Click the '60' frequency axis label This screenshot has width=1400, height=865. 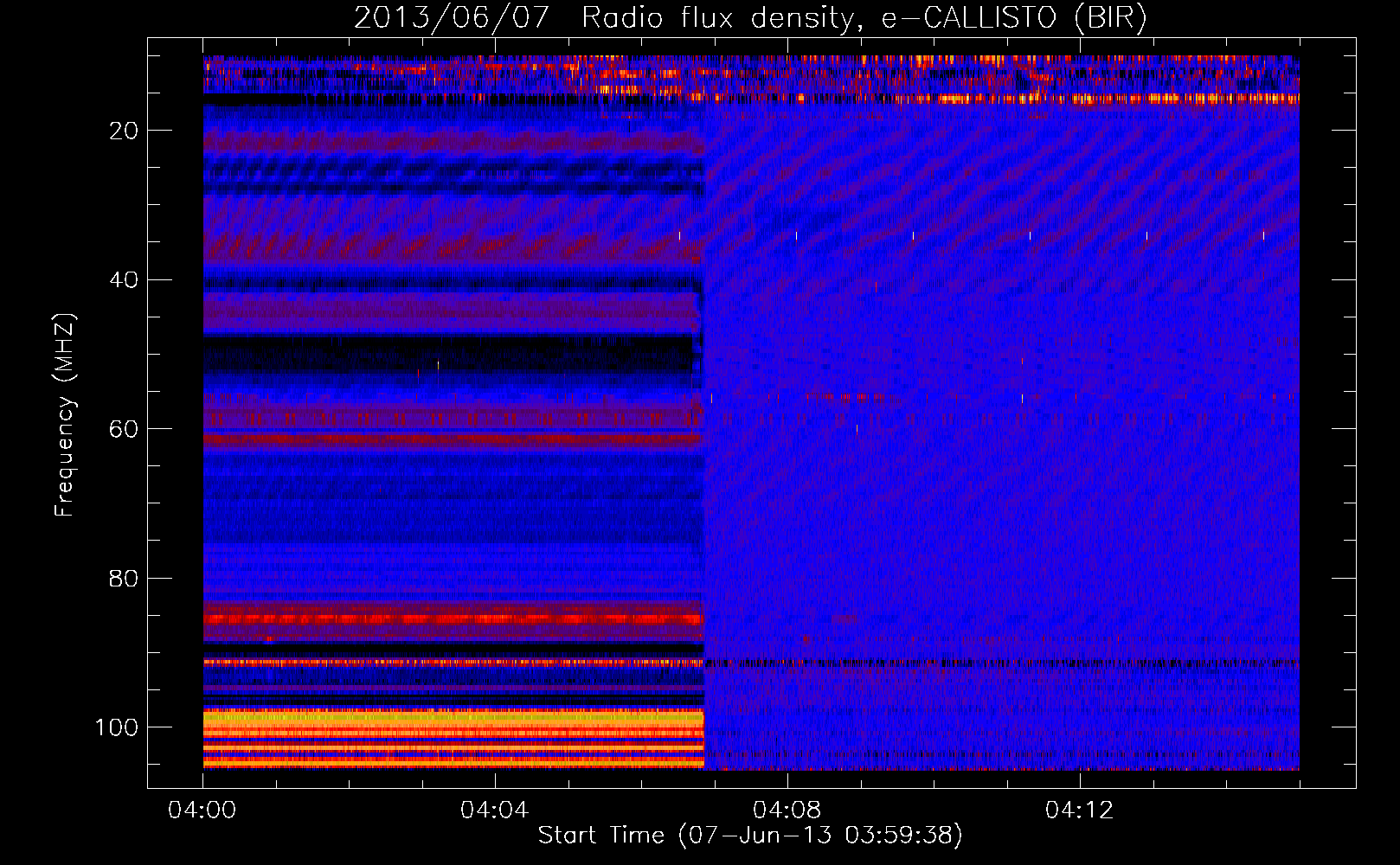[x=125, y=429]
